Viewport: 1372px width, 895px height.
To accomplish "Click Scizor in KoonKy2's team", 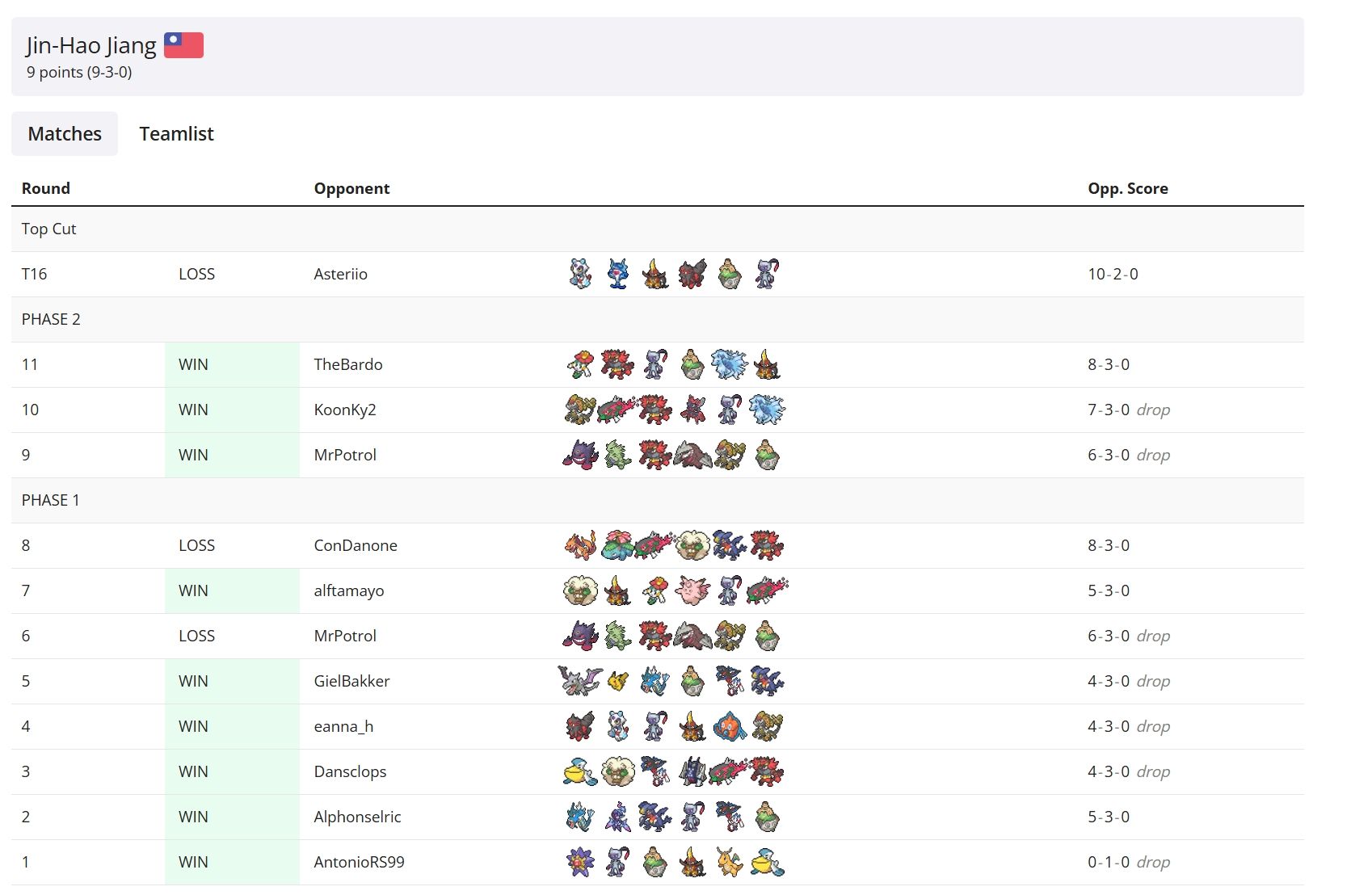I will pos(692,410).
